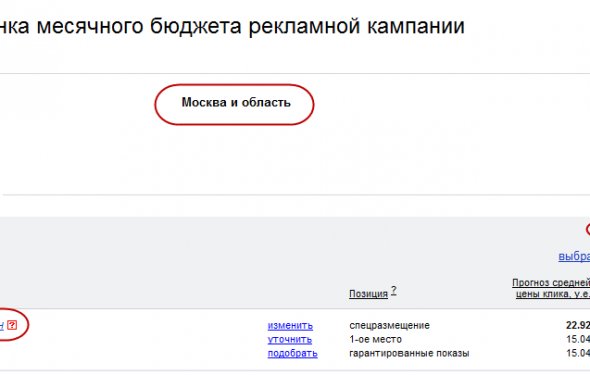590x375 pixels.
Task: Open the уточнить link
Action: [x=290, y=340]
